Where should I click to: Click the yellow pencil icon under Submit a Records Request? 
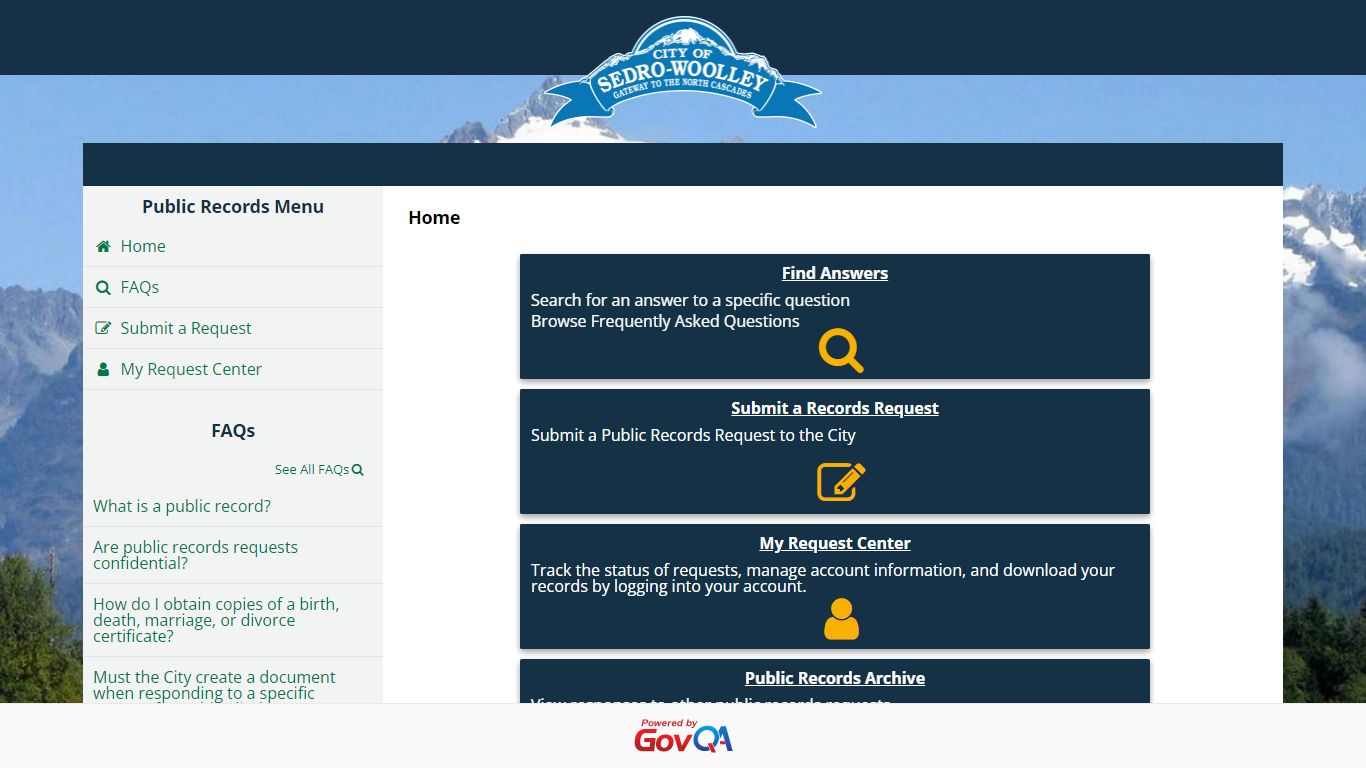coord(841,482)
